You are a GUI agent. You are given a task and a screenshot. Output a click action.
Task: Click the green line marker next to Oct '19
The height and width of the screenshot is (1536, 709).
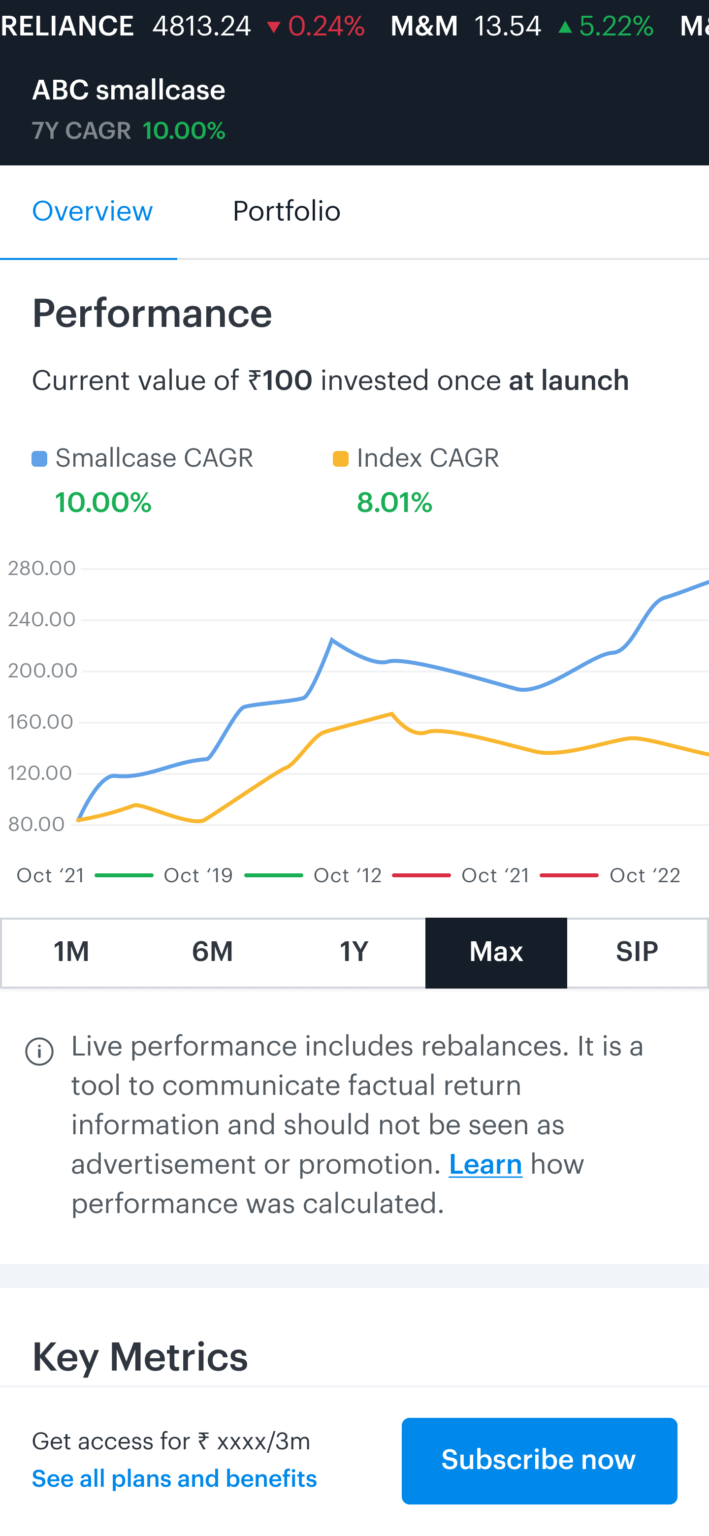click(x=272, y=874)
